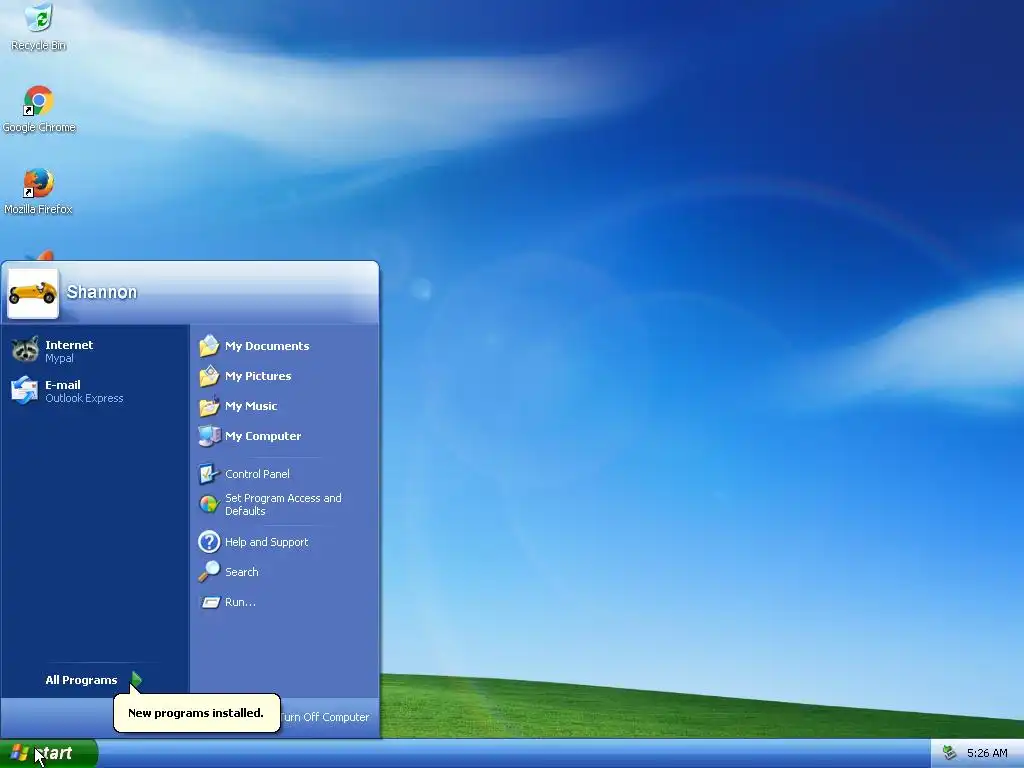Click the Run... menu text
1024x768 pixels.
click(240, 602)
